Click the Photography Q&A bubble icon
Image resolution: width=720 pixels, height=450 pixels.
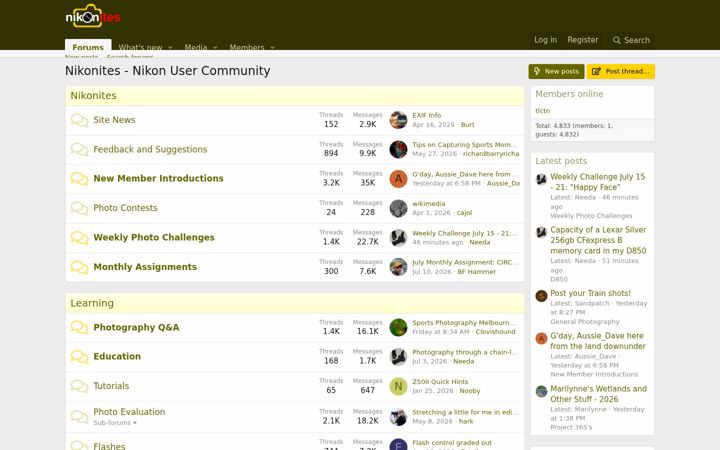click(x=79, y=327)
